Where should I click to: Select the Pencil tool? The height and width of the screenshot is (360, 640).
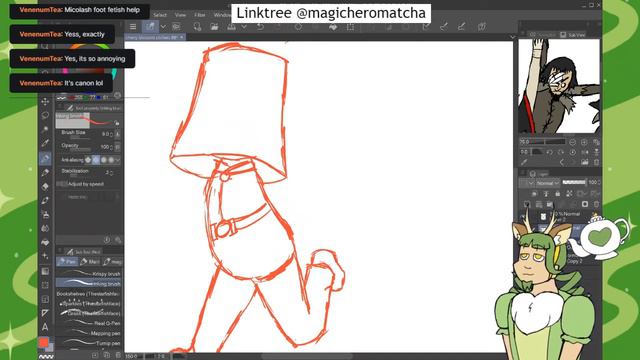pos(45,172)
